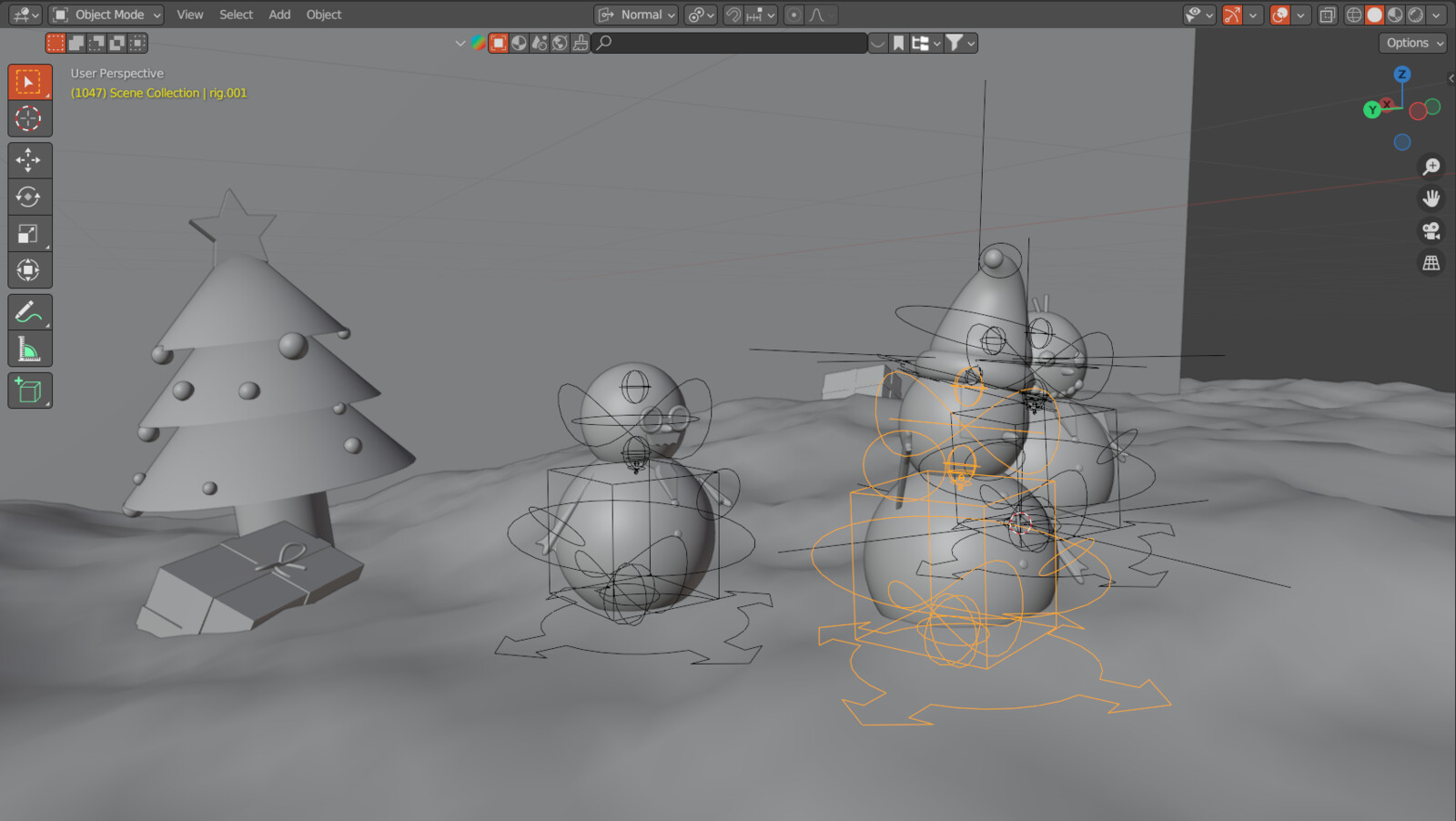Screen dimensions: 1456x821
Task: Click the search input field
Action: 730,43
